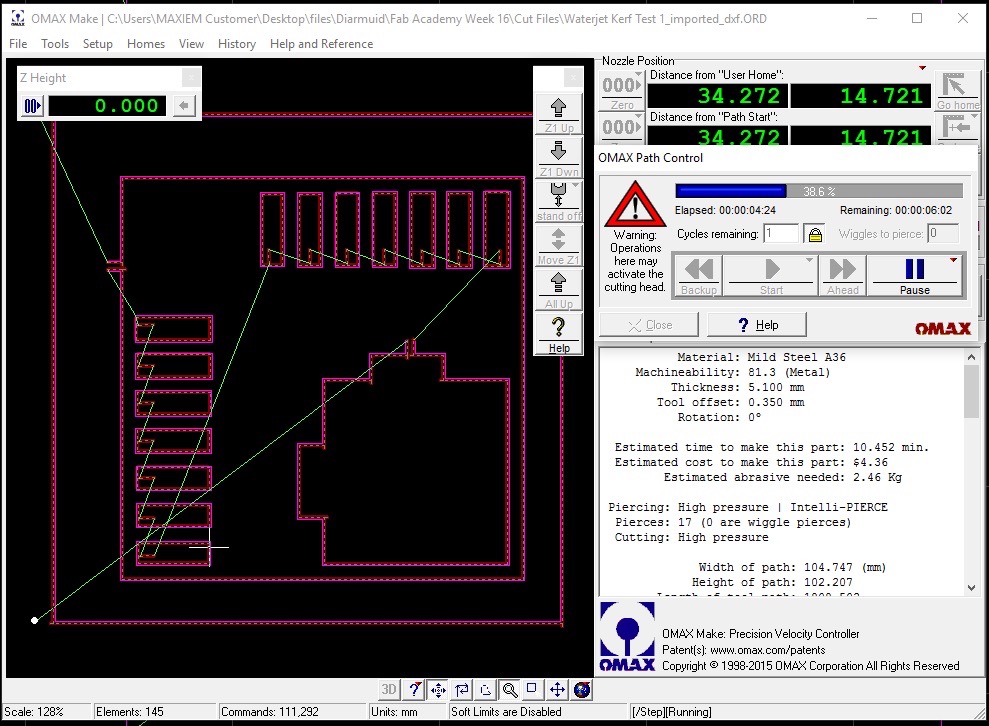This screenshot has height=726, width=989.
Task: Open the Setup menu
Action: tap(98, 44)
